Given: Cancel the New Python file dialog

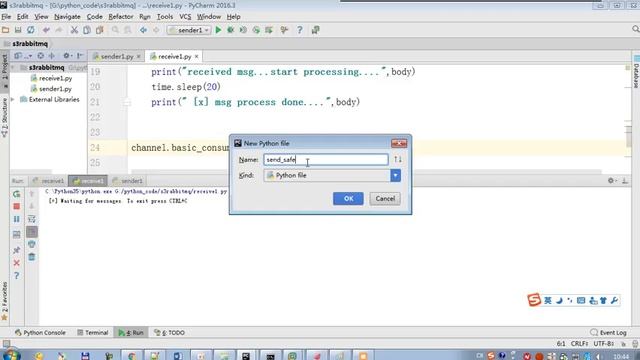Looking at the screenshot, I should point(385,199).
